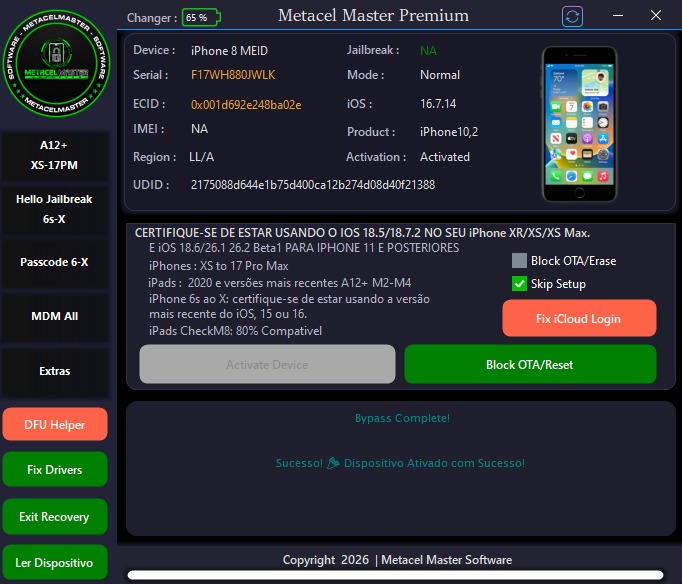Click the Fix Drivers button
The image size is (682, 584).
pos(55,470)
